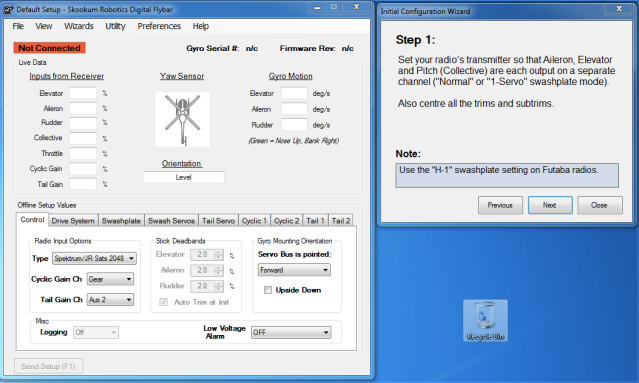Close the Initial Configuration Wizard window

(x=619, y=8)
